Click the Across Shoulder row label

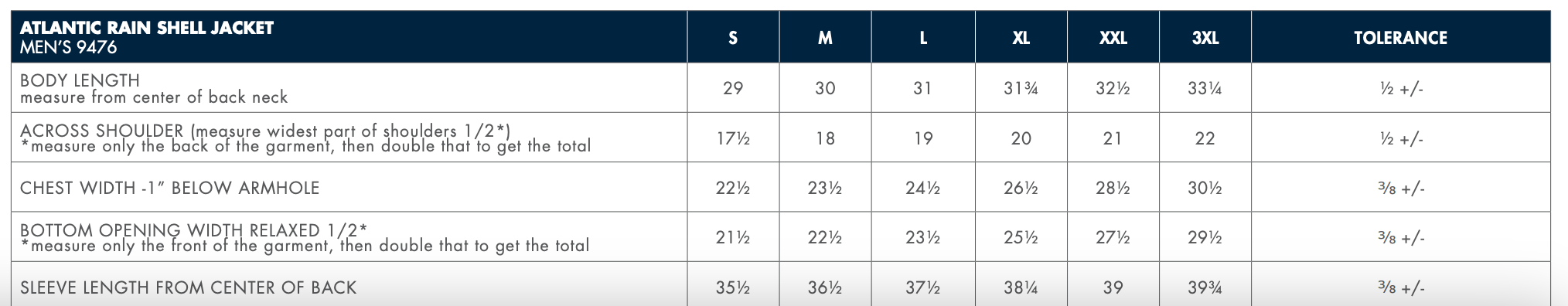coord(305,138)
